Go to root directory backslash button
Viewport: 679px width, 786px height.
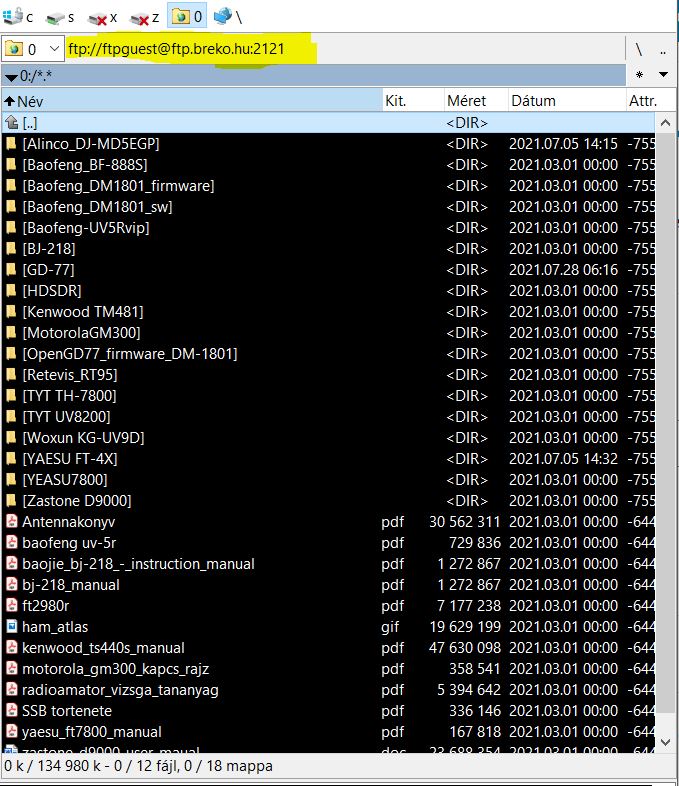click(638, 49)
